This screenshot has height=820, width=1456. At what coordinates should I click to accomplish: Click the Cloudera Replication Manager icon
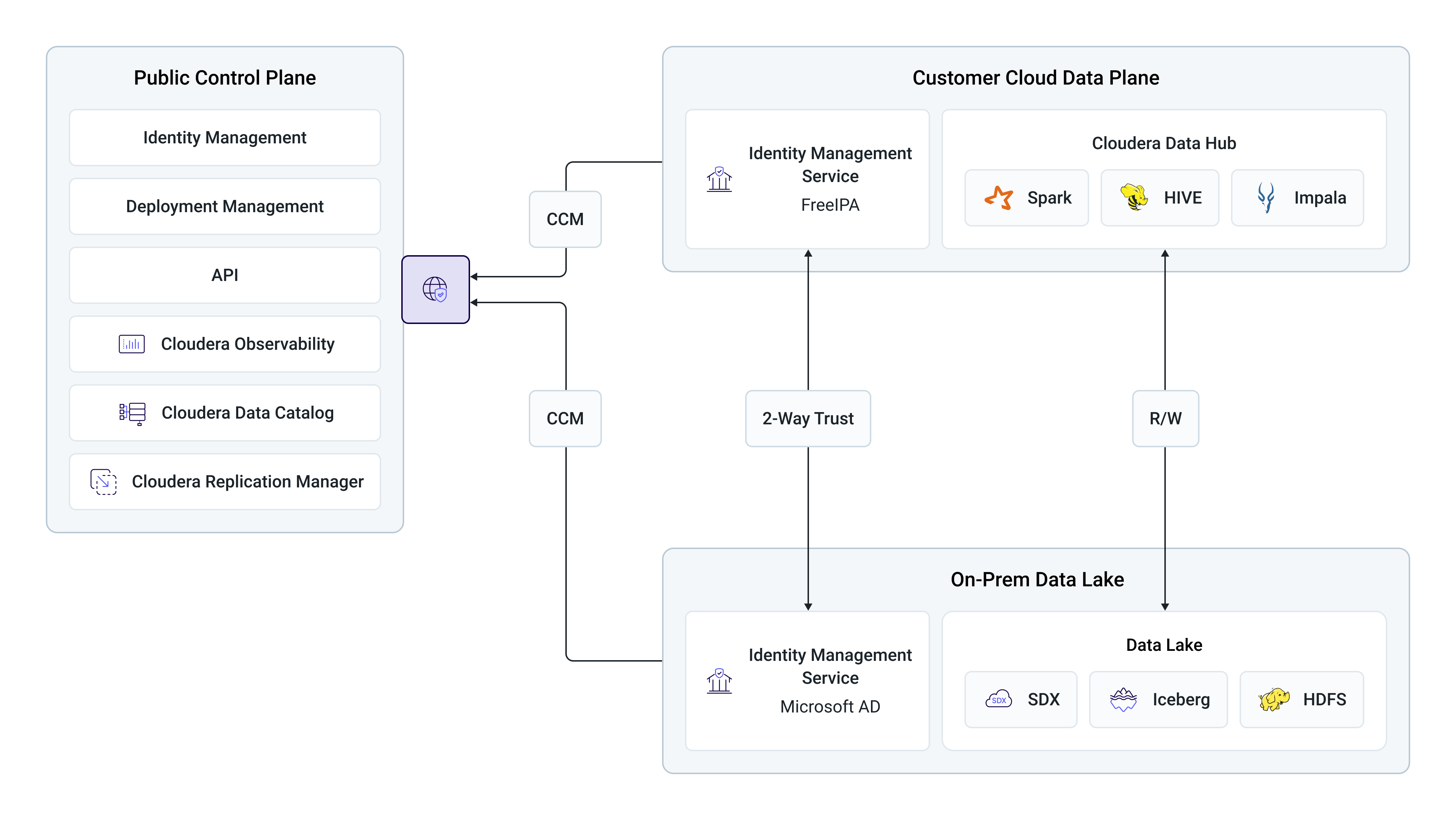click(104, 482)
